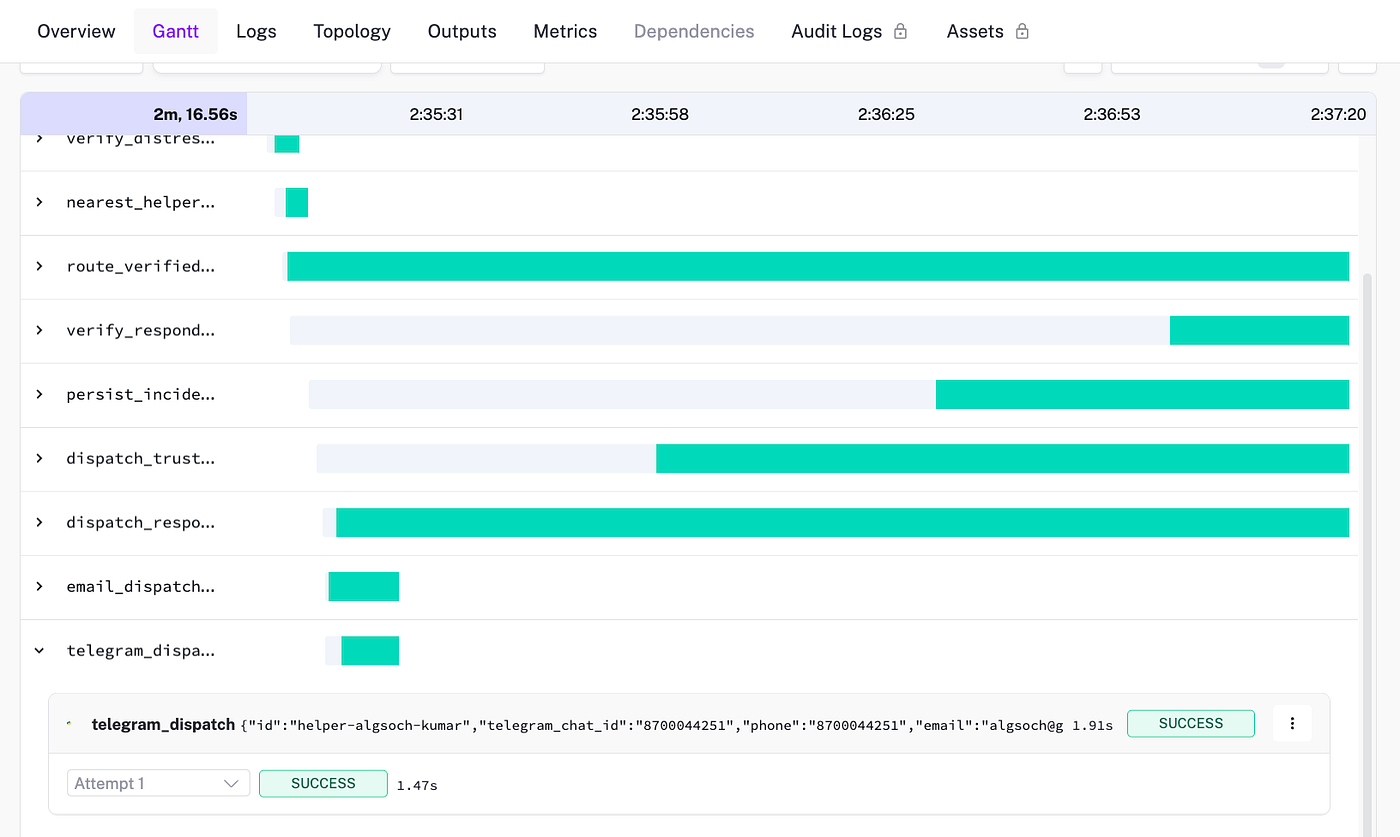This screenshot has width=1400, height=837.
Task: Click the dispatch_respo green Gantt bar
Action: [x=842, y=522]
